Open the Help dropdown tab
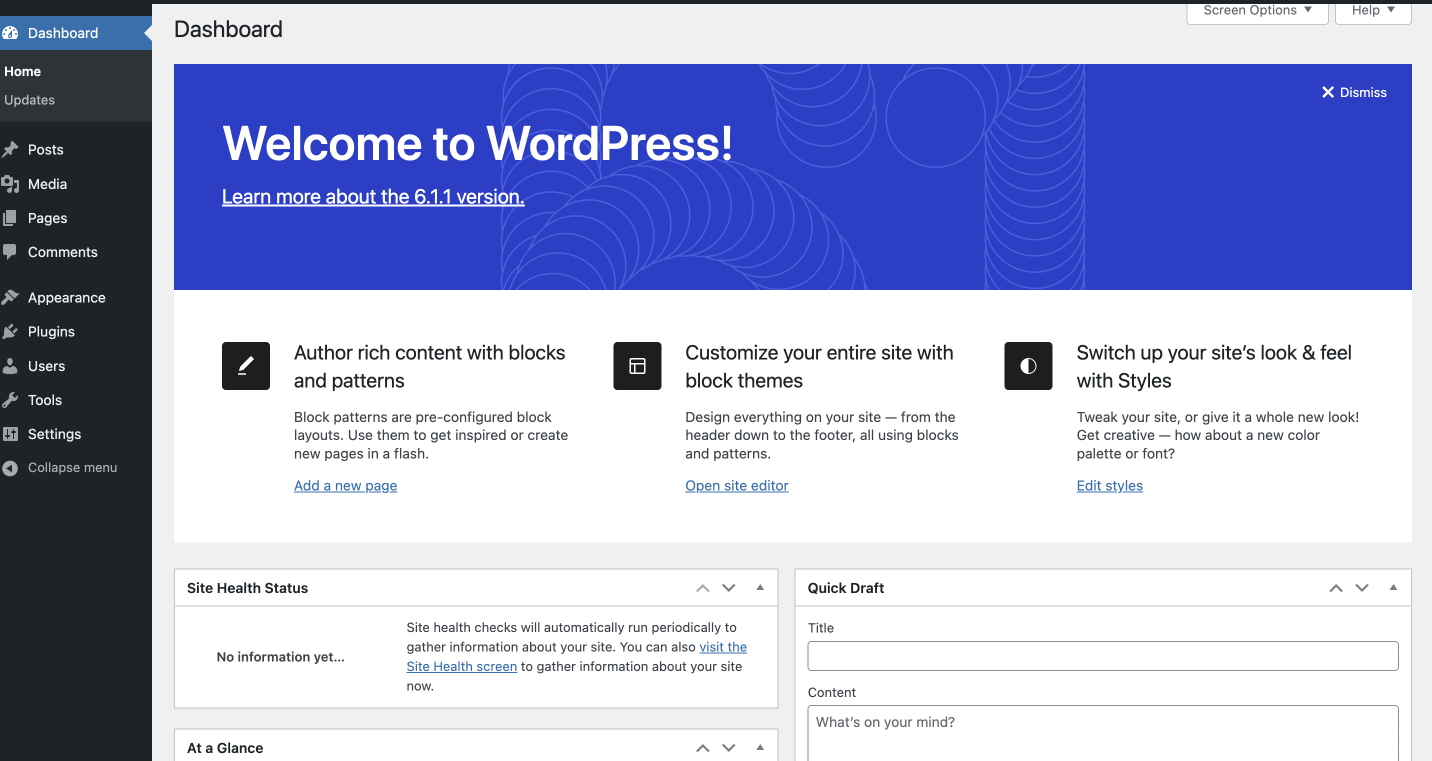1432x761 pixels. tap(1373, 11)
